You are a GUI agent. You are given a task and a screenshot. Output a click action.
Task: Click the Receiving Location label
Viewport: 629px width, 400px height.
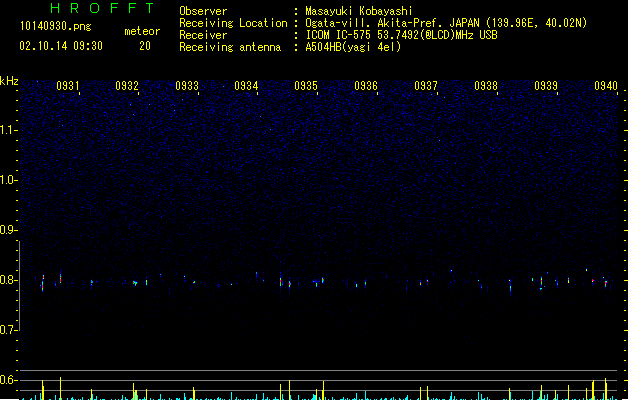233,23
